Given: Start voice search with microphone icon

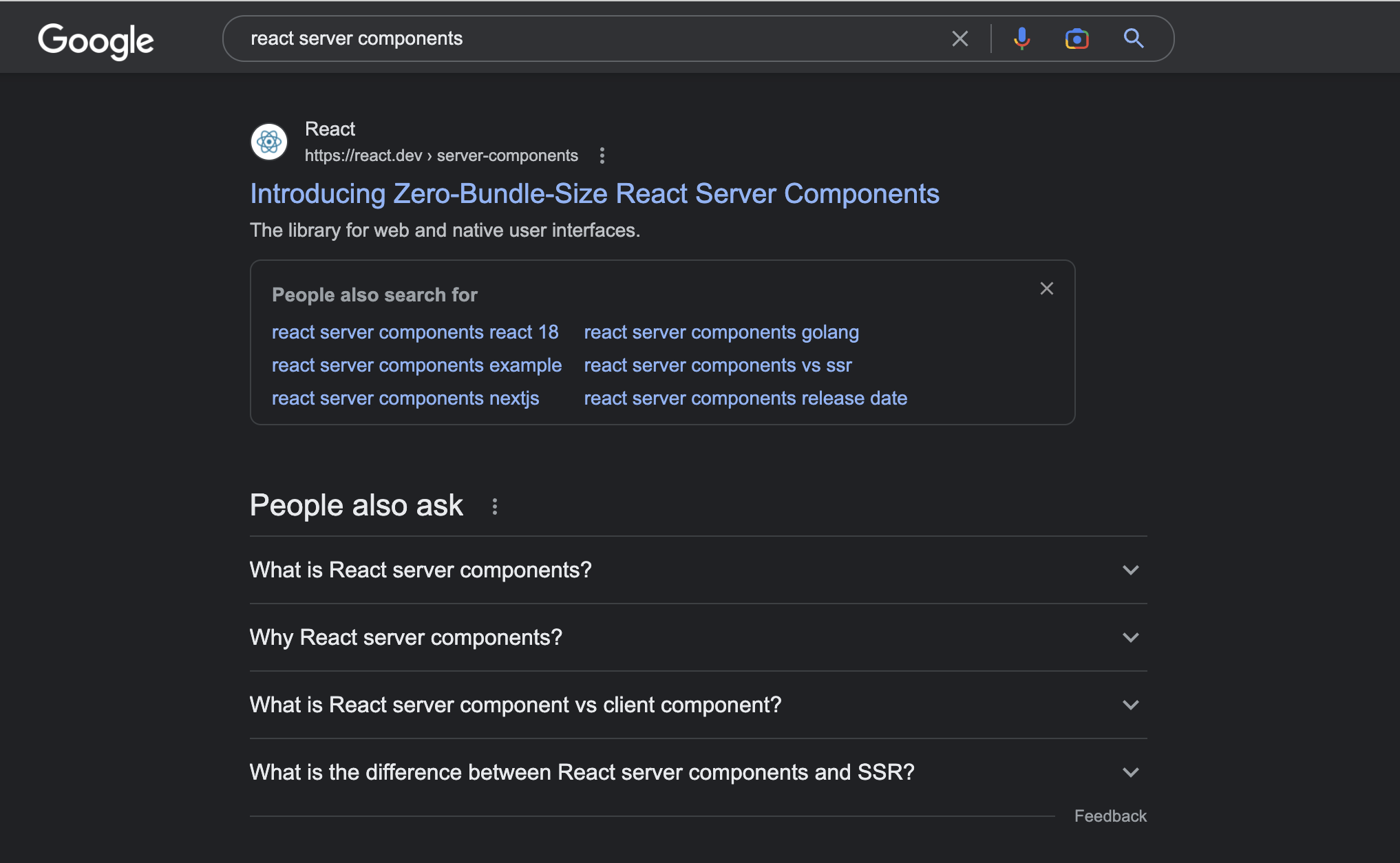Looking at the screenshot, I should 1021,39.
